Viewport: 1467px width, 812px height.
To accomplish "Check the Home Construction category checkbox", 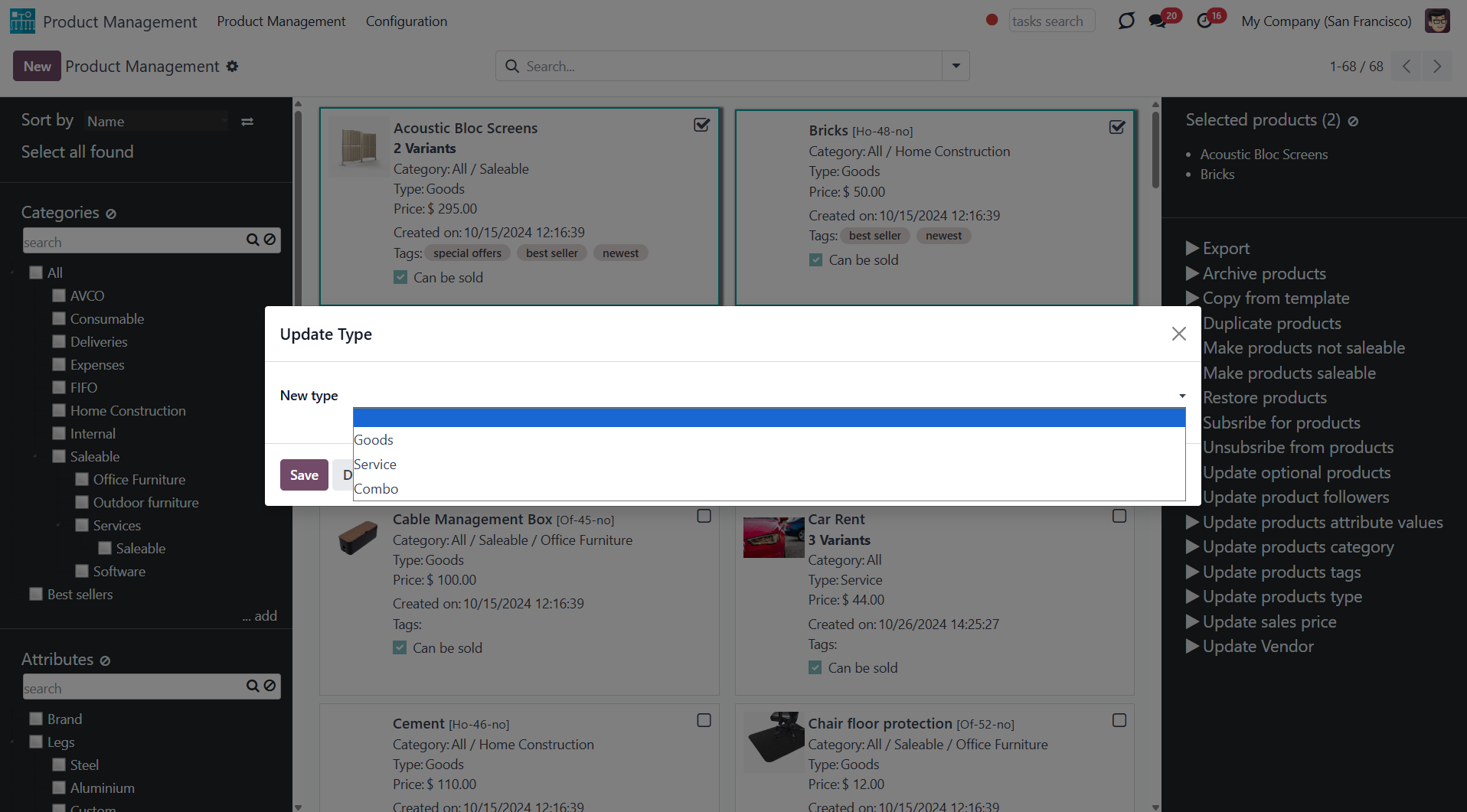I will [x=59, y=410].
